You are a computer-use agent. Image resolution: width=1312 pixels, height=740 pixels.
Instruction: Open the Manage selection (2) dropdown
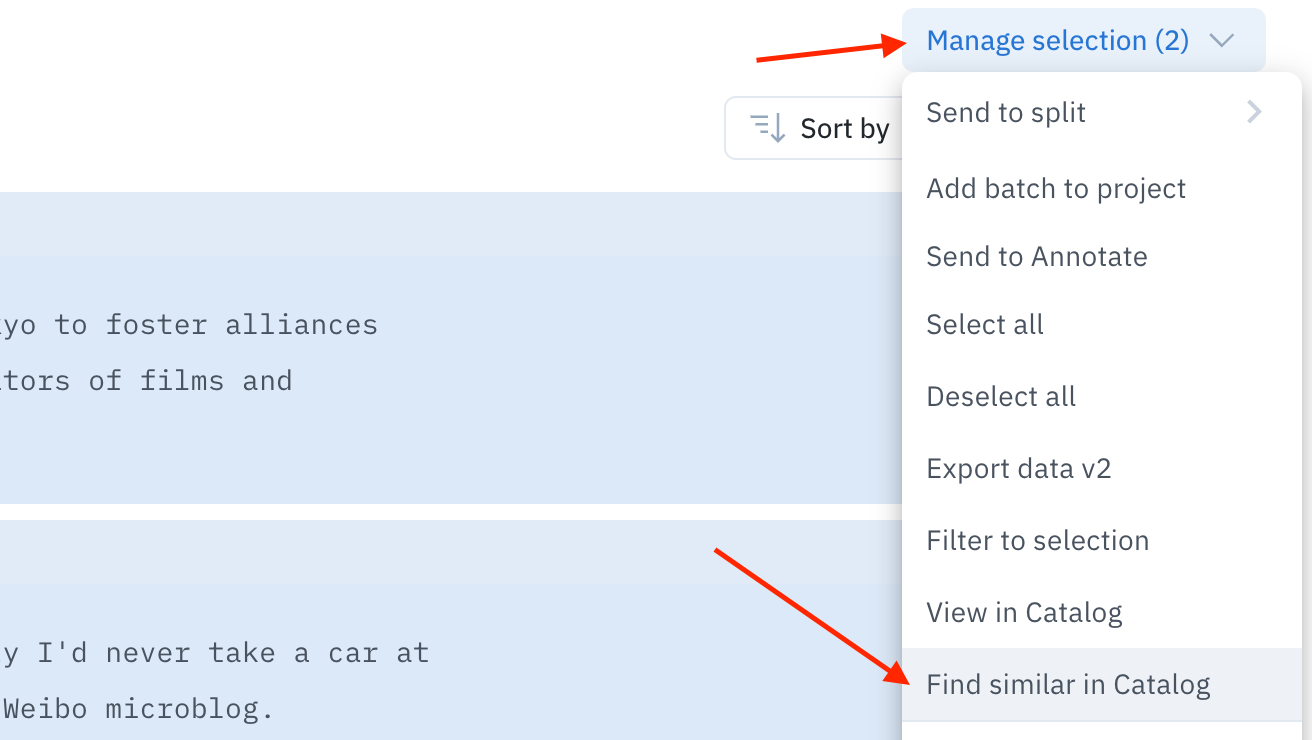pyautogui.click(x=1083, y=41)
